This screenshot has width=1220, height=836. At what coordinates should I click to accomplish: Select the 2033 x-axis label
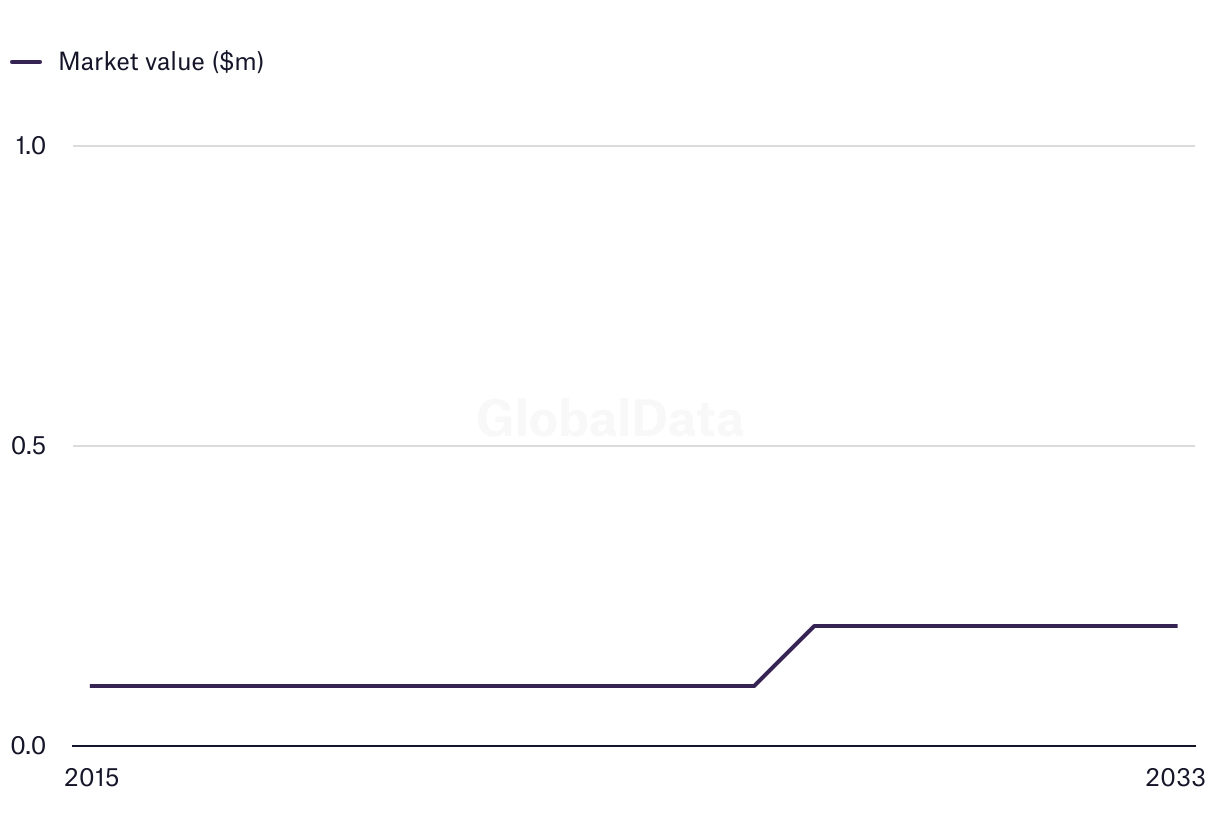(1177, 778)
